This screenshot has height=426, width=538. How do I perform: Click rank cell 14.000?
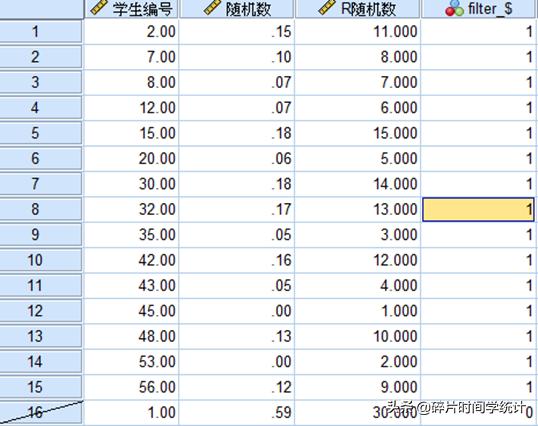[358, 184]
